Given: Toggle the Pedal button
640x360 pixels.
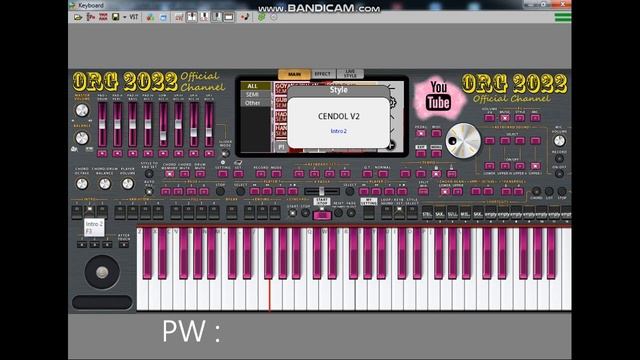Looking at the screenshot, I should [x=421, y=133].
